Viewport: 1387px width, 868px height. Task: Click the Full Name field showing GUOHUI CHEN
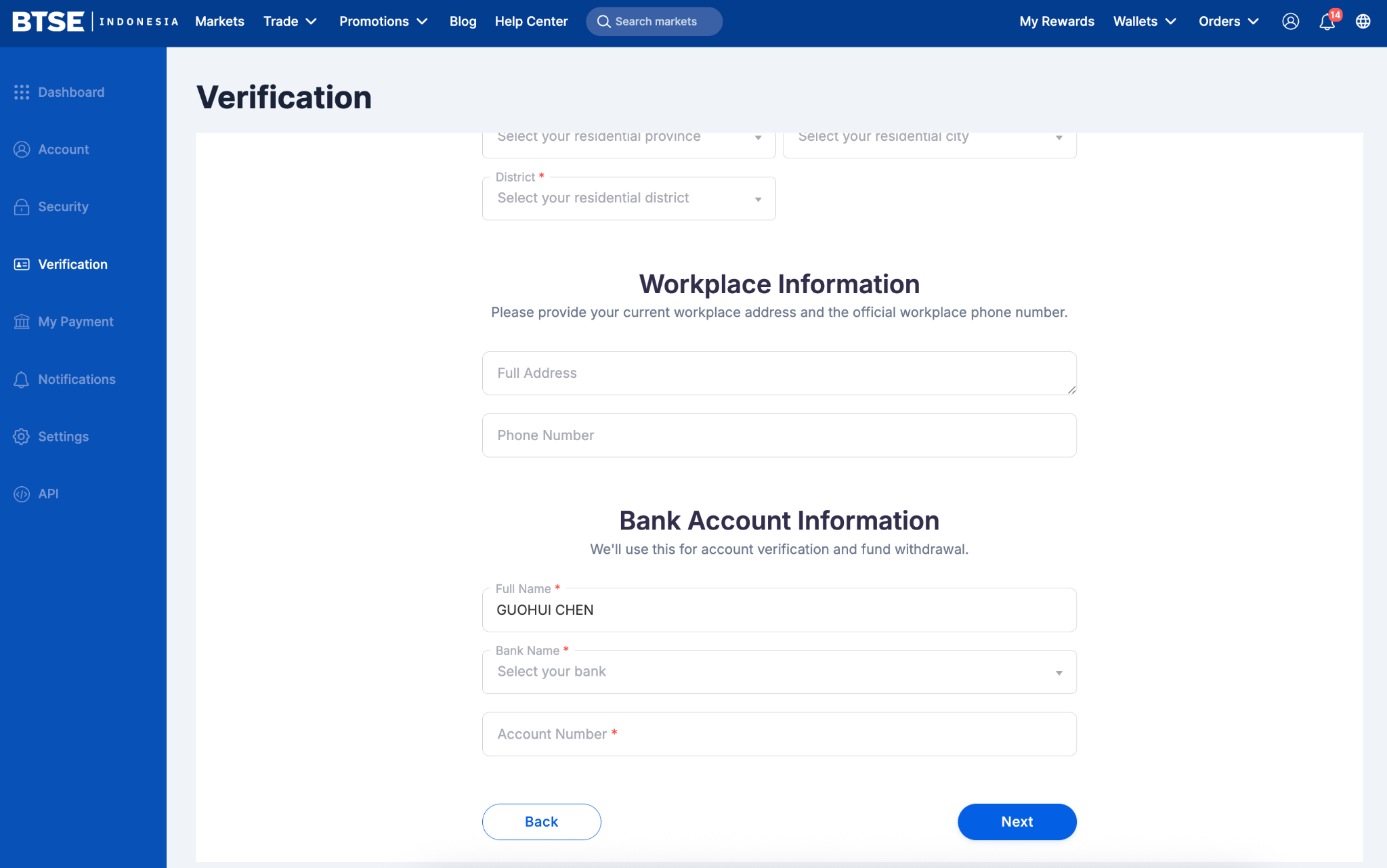click(780, 610)
